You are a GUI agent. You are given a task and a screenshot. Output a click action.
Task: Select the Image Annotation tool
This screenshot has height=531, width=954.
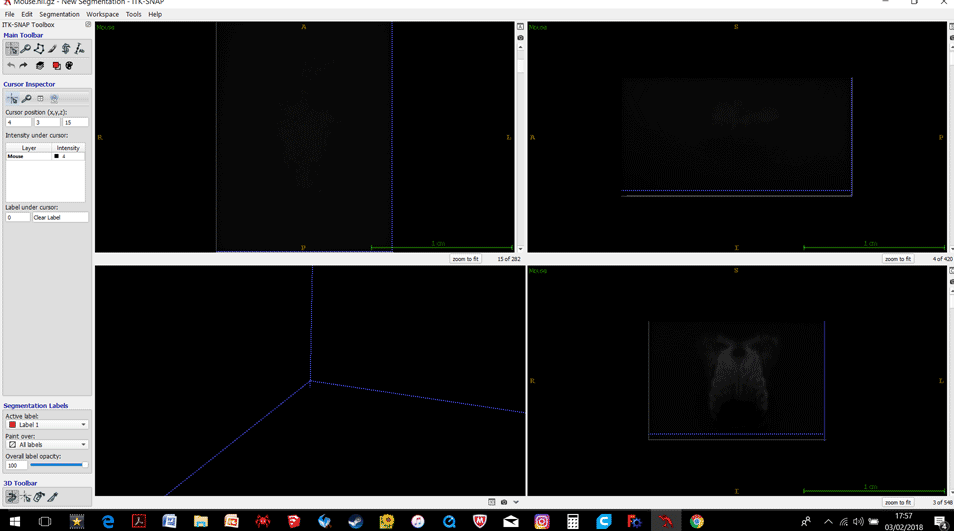coord(79,49)
